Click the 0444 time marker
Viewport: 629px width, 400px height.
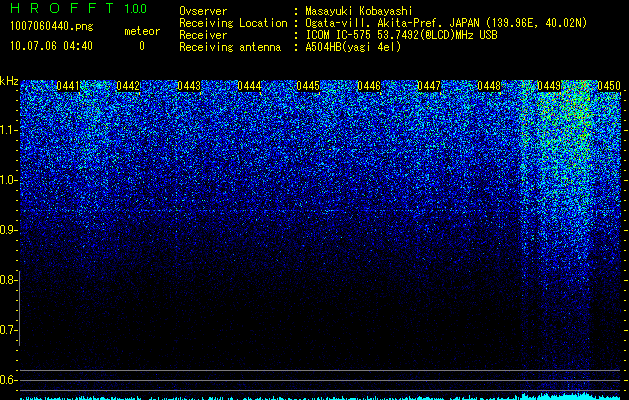click(x=249, y=86)
